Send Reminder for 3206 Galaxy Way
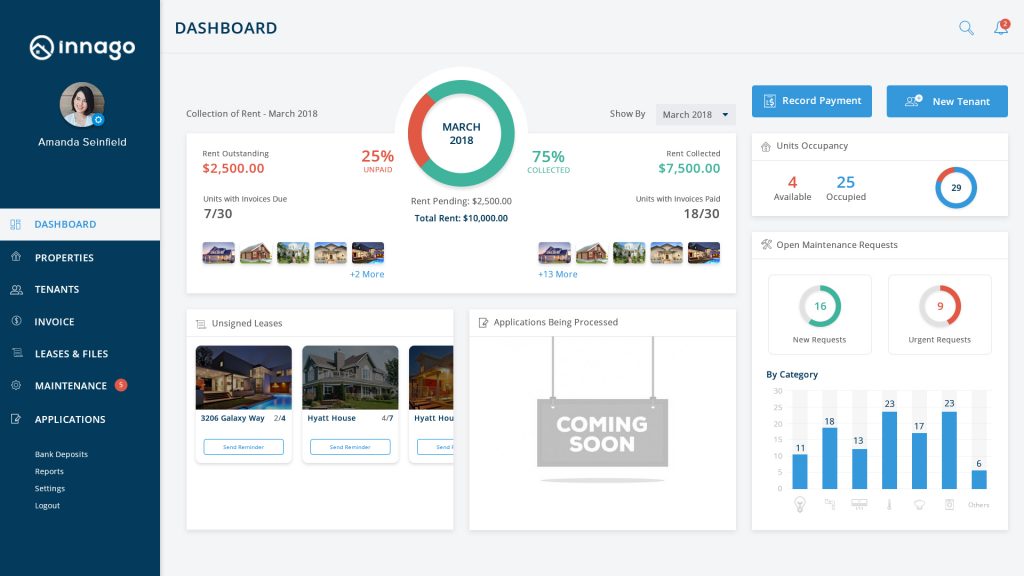This screenshot has width=1024, height=576. [243, 447]
